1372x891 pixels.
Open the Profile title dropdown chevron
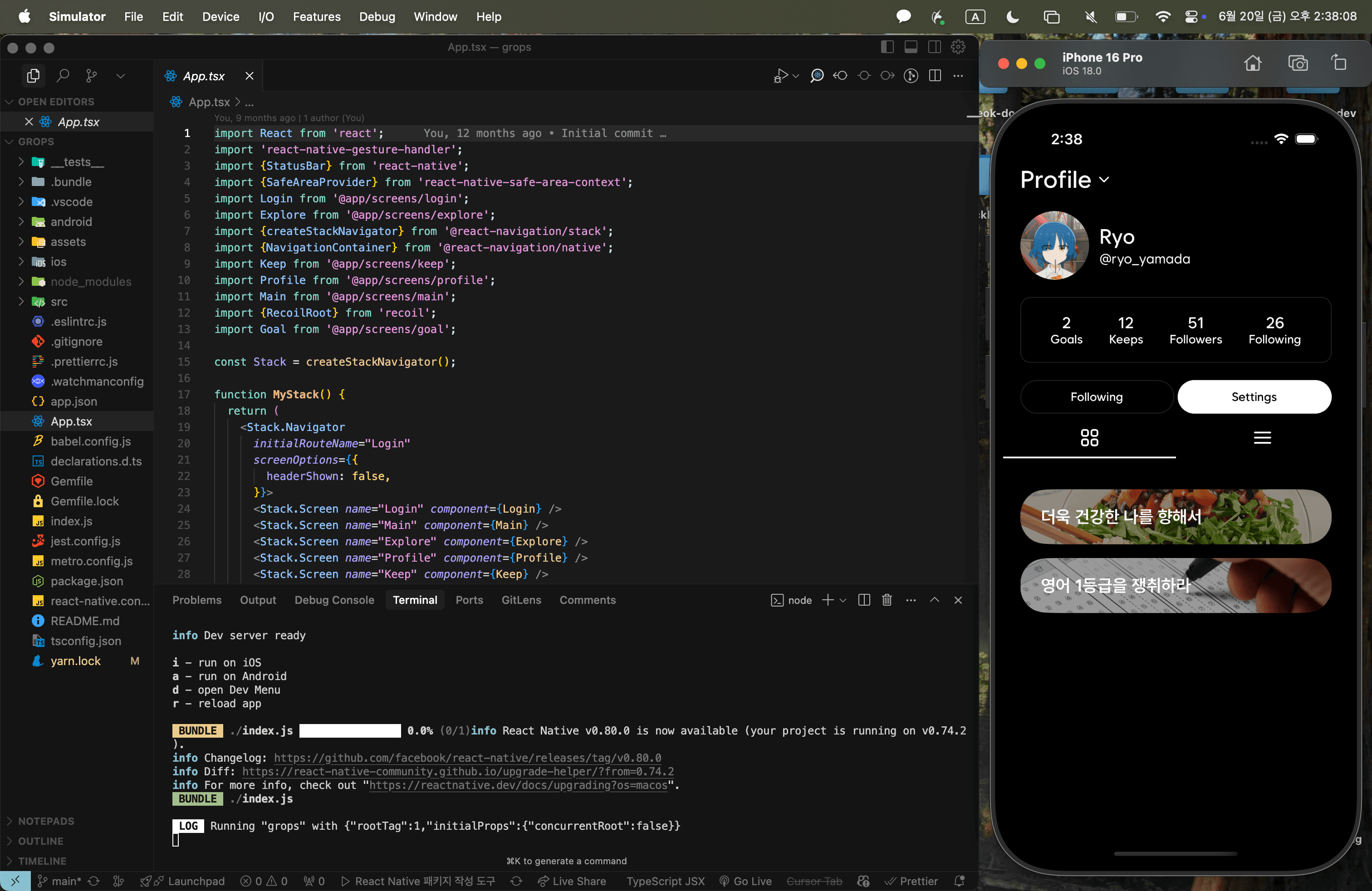[1104, 180]
